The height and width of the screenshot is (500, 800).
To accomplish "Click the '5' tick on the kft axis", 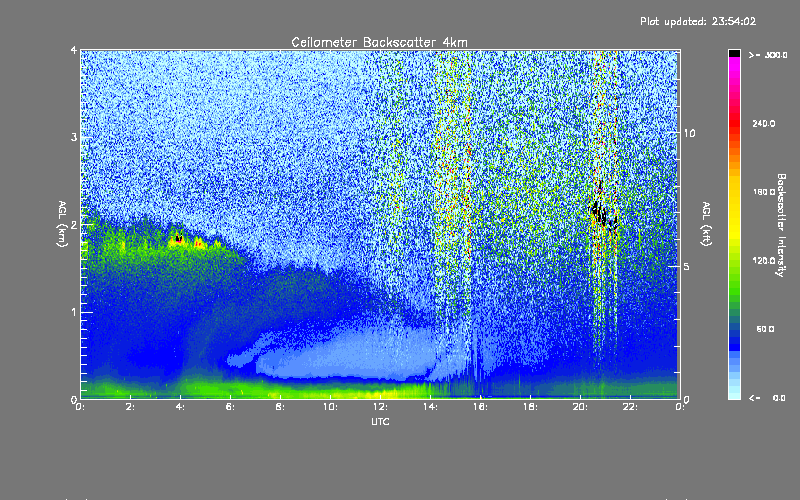I will point(687,266).
